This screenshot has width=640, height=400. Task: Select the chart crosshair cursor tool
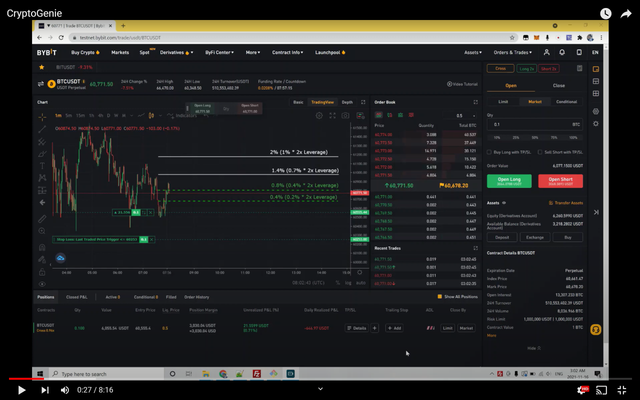pos(42,118)
